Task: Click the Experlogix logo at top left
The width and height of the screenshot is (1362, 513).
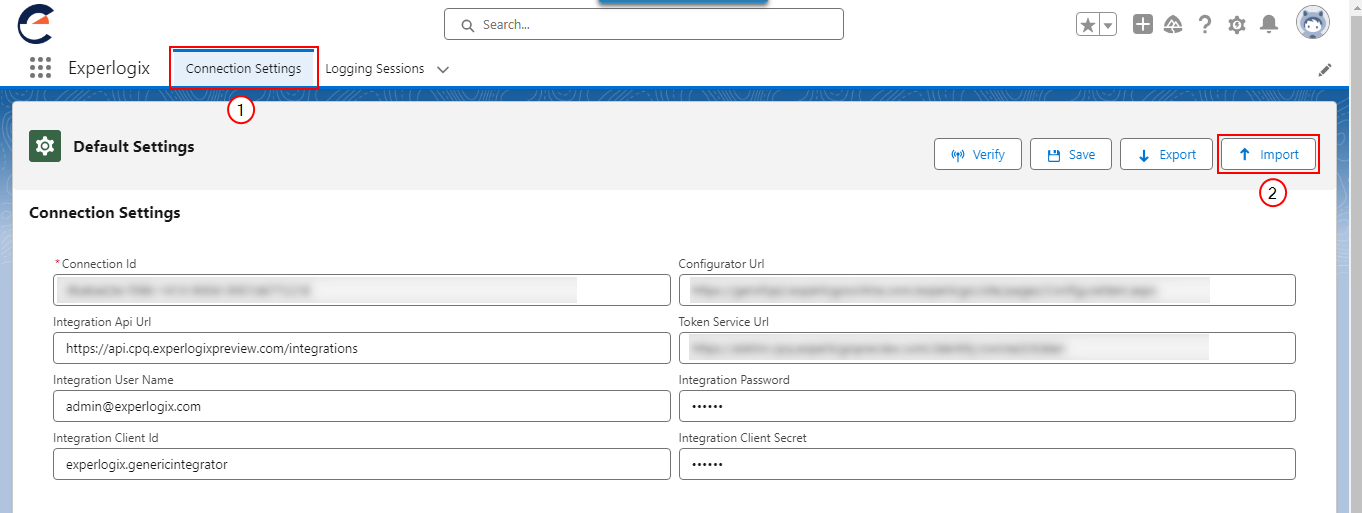Action: pyautogui.click(x=35, y=24)
